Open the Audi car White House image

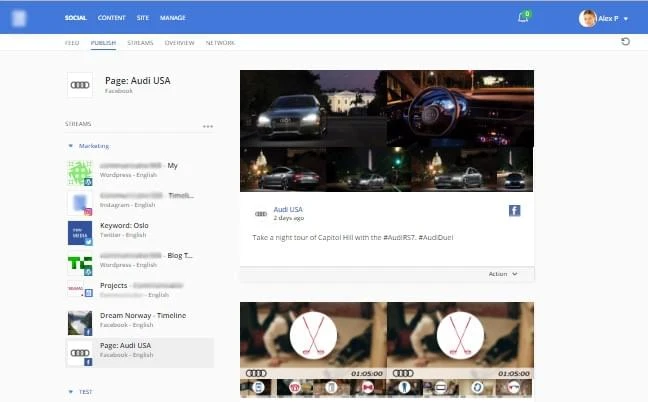[x=313, y=109]
